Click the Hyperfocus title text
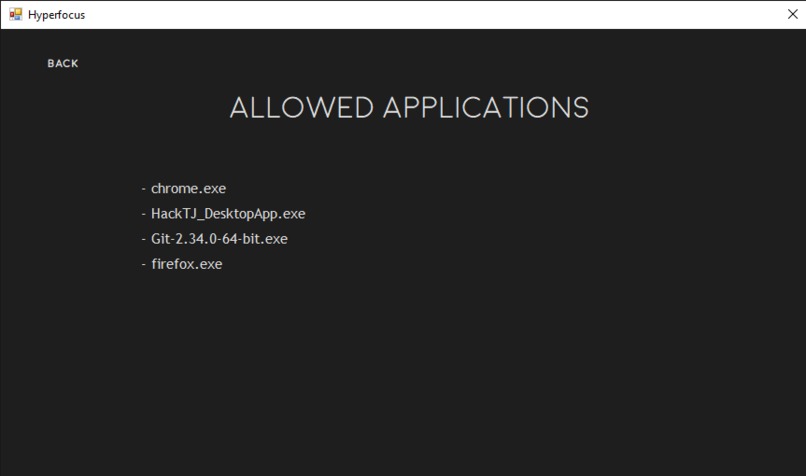Viewport: 806px width, 476px height. 57,15
